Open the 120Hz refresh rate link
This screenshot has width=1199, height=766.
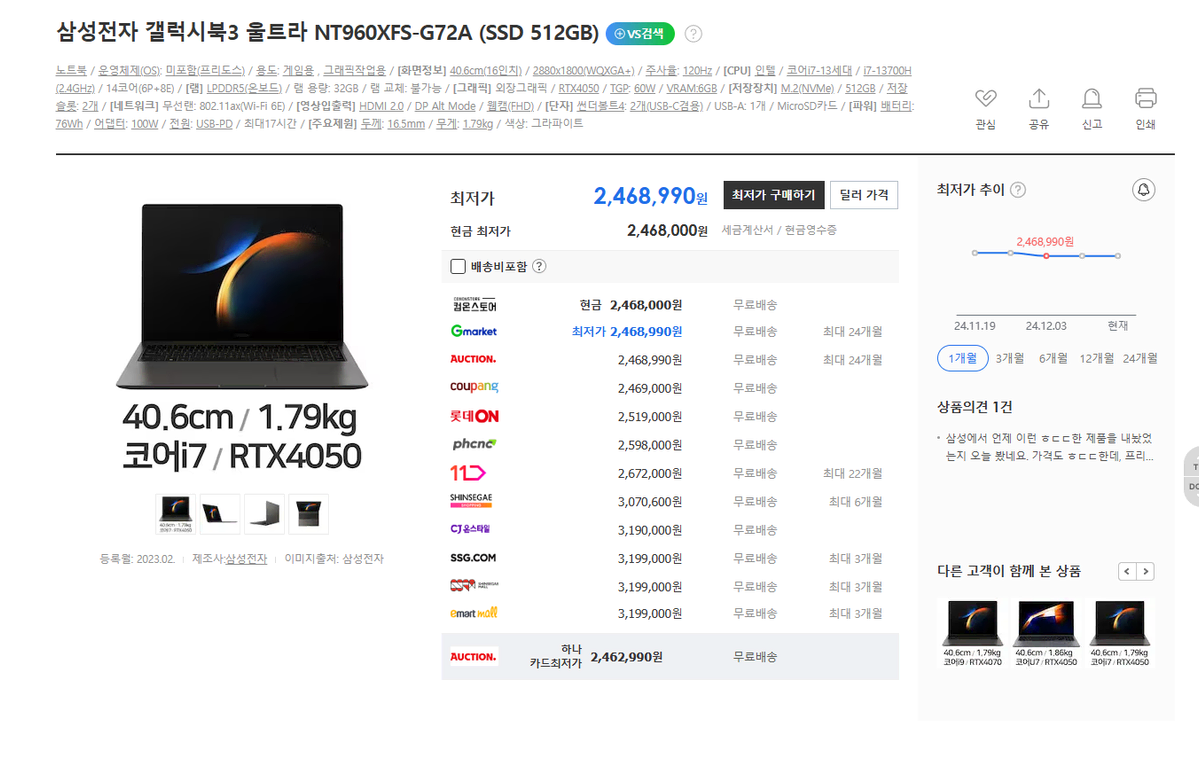(697, 70)
